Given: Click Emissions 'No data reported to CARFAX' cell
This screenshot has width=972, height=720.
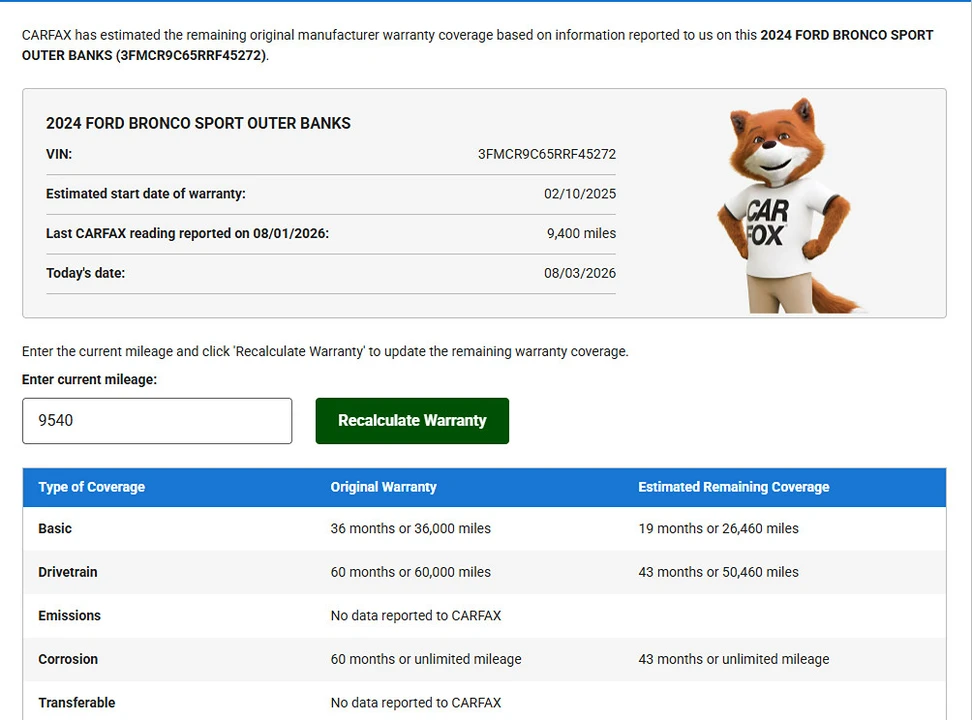Looking at the screenshot, I should 415,615.
